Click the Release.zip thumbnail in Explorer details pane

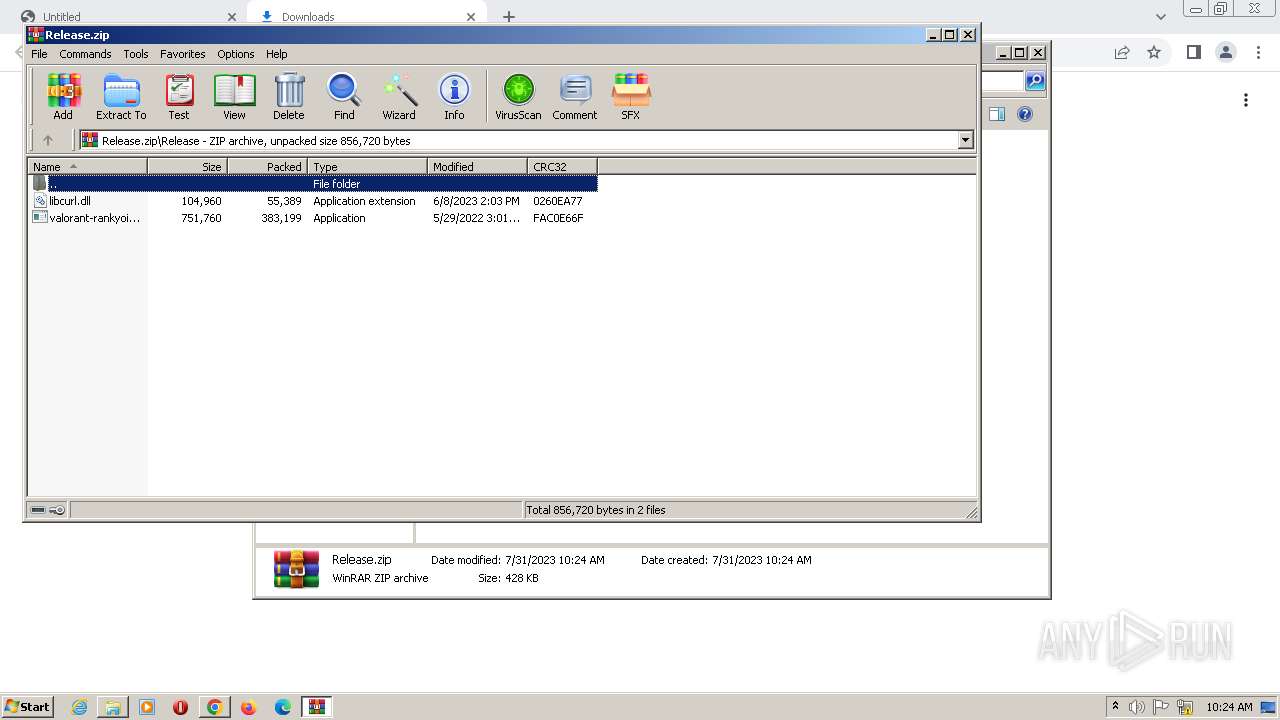[297, 569]
